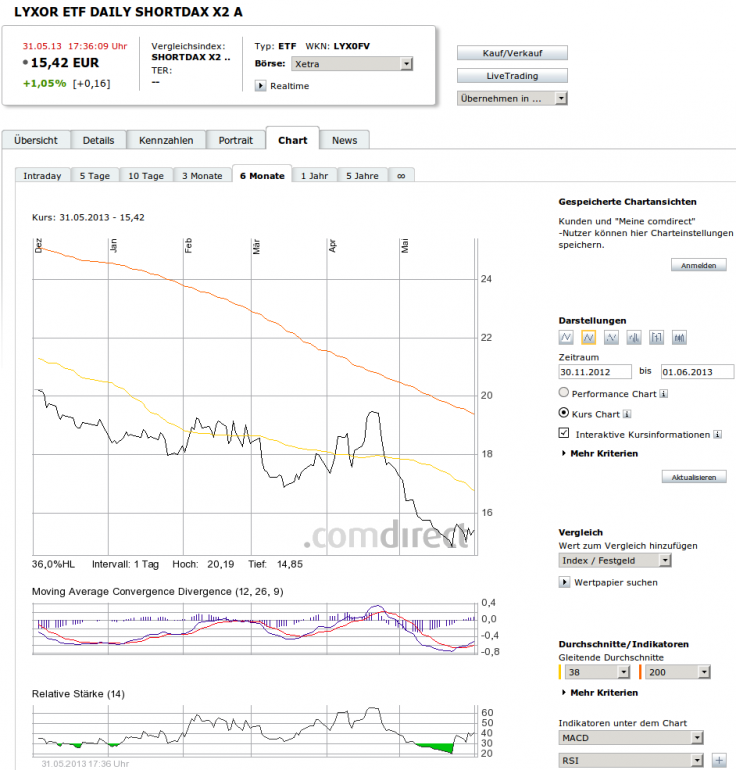This screenshot has height=770, width=736.
Task: Click the 15,42 EUR price text
Action: [65, 63]
